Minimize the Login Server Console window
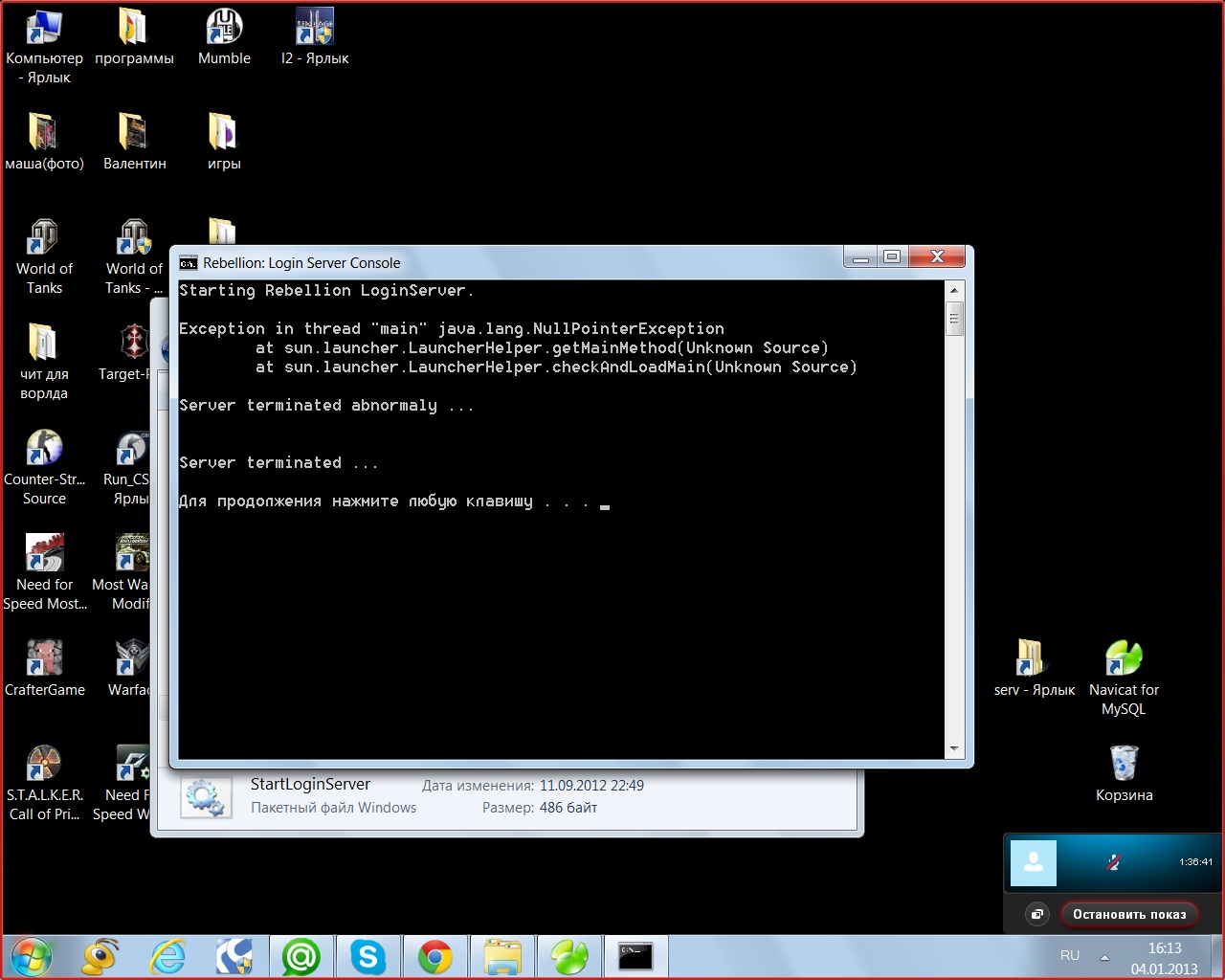 pyautogui.click(x=862, y=257)
